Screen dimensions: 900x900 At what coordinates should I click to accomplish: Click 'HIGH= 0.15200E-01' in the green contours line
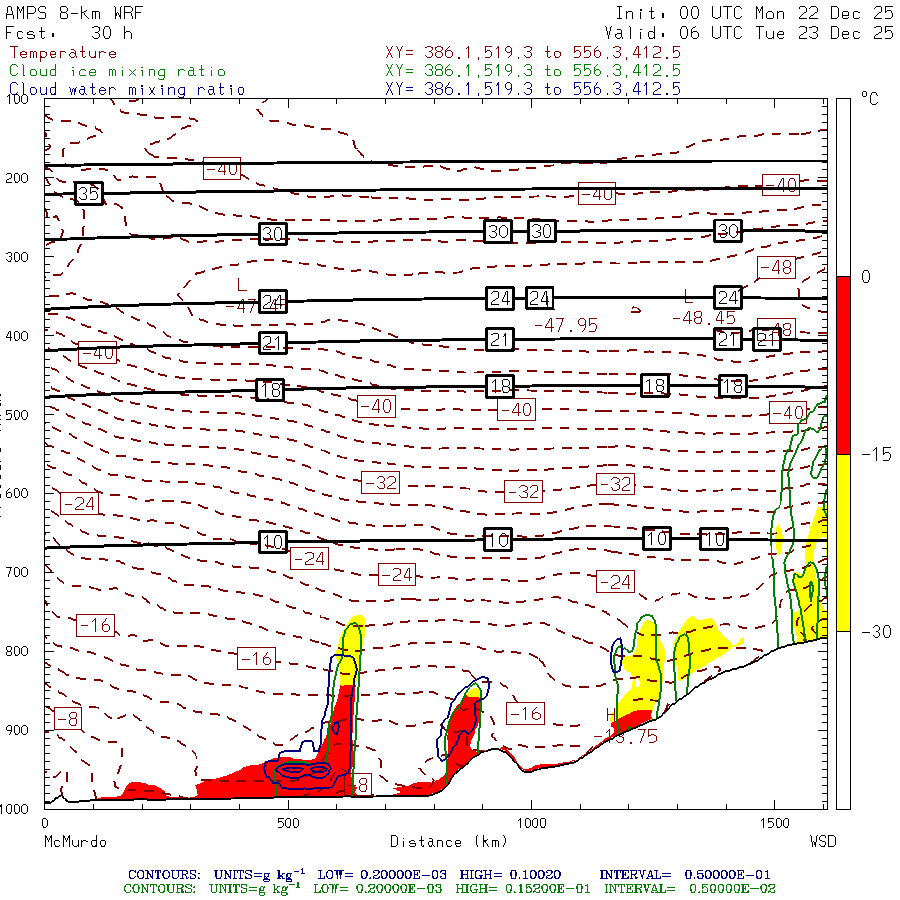click(522, 889)
